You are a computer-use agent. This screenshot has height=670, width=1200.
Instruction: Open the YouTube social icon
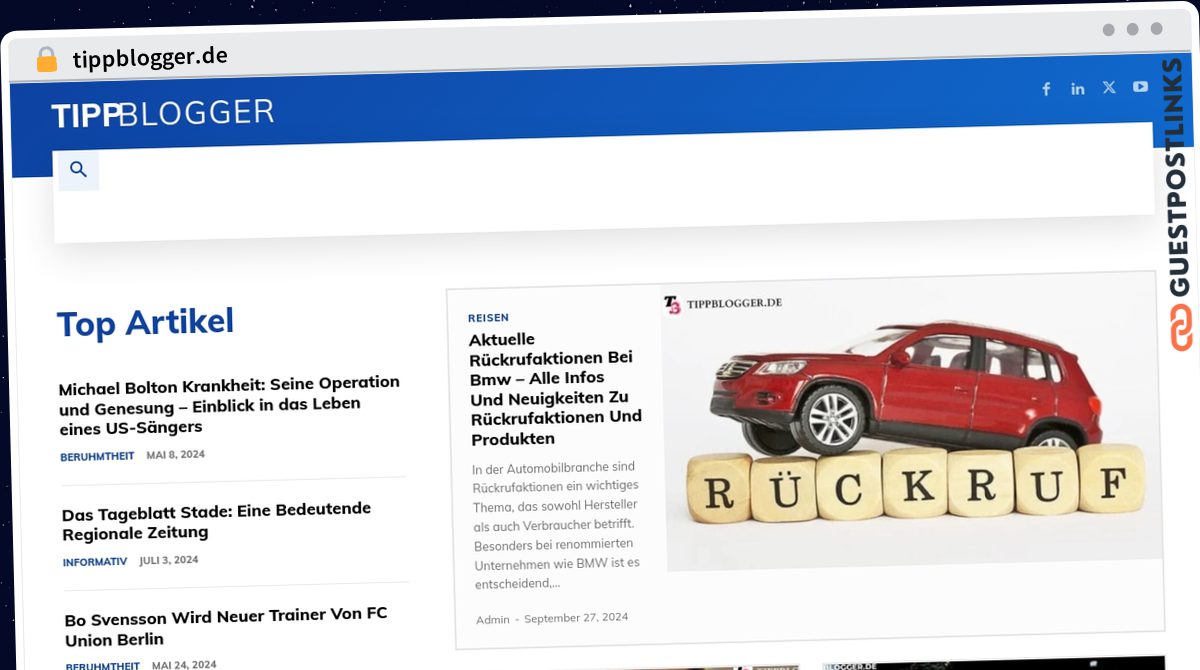pyautogui.click(x=1140, y=87)
